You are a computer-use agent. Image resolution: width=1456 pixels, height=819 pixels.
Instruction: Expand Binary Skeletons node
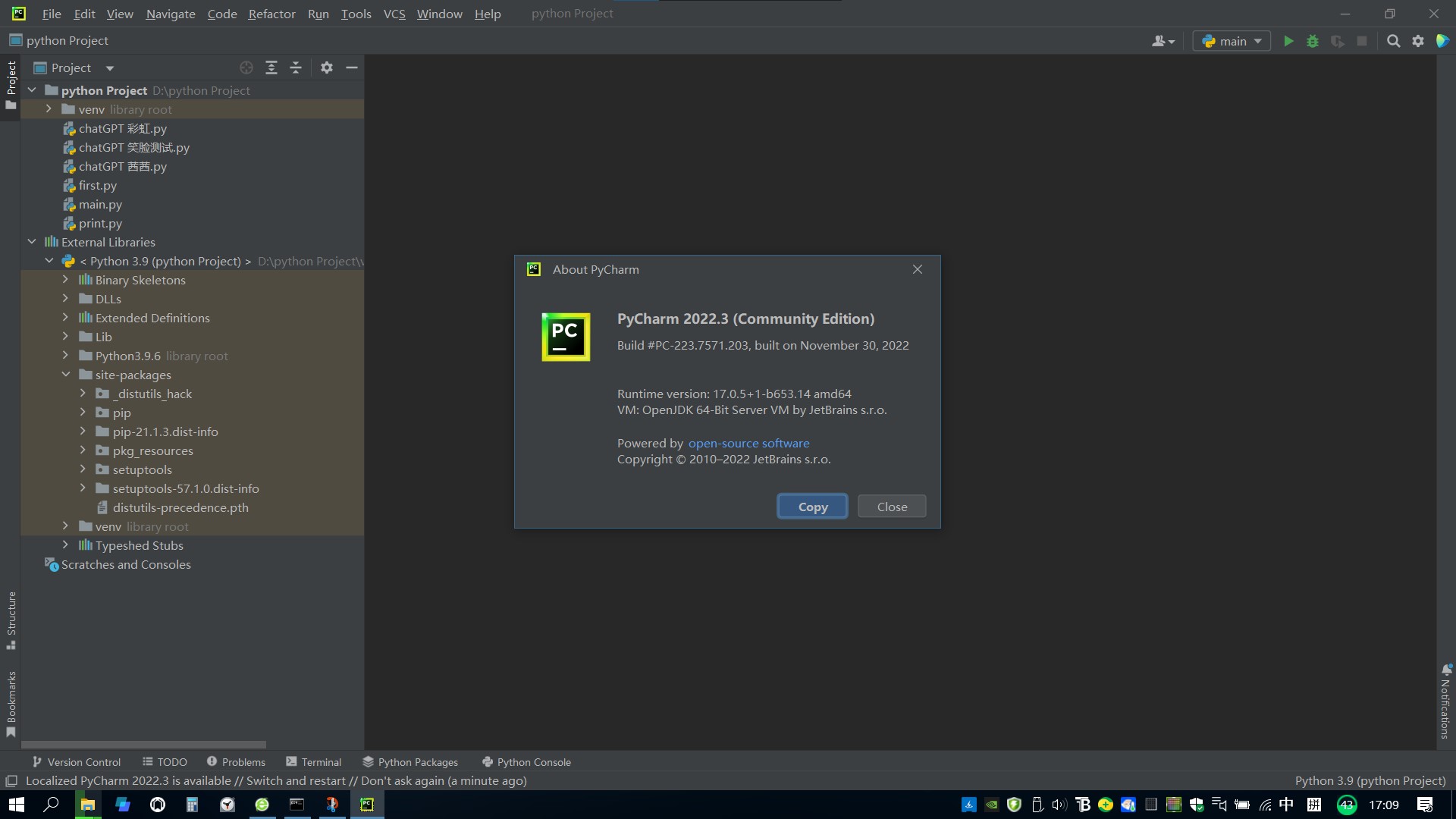[65, 280]
